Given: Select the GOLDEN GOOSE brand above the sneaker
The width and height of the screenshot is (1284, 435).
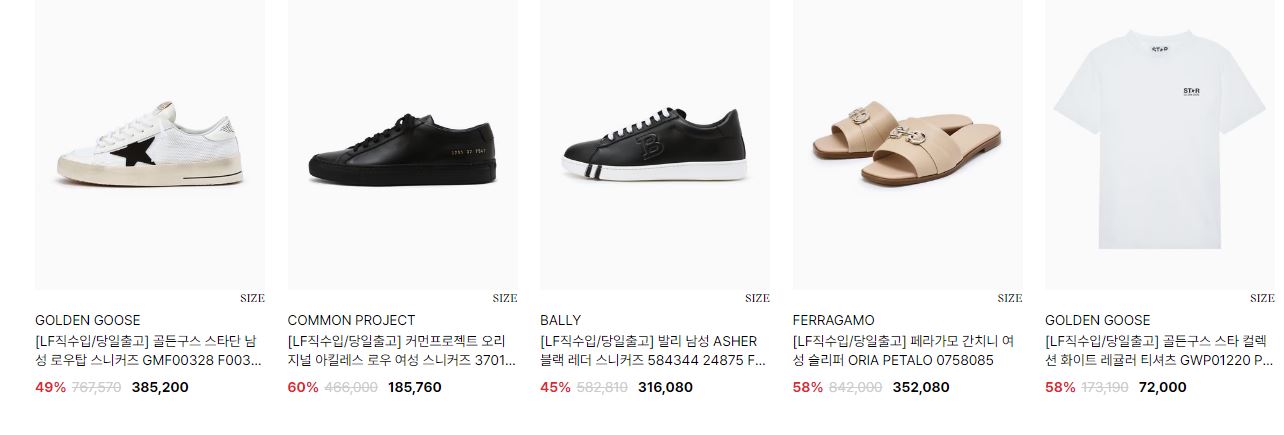Looking at the screenshot, I should 88,321.
